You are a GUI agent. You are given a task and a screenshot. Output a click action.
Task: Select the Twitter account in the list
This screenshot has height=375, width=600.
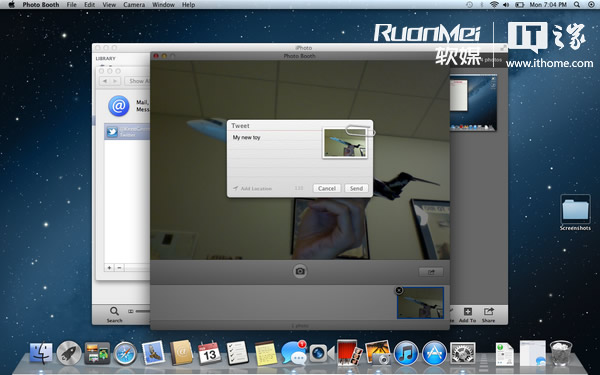[x=127, y=131]
